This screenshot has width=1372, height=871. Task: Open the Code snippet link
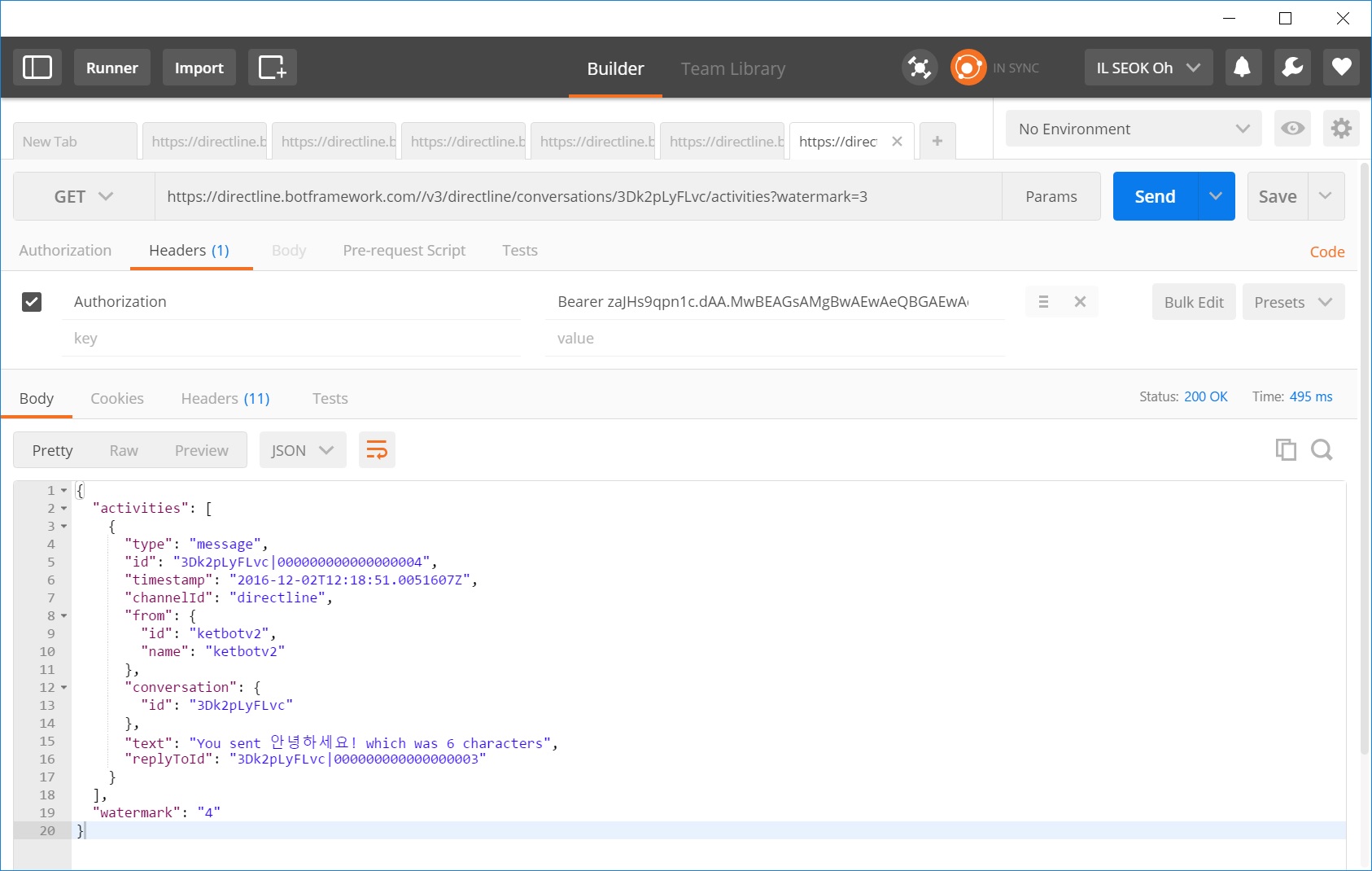coord(1327,252)
